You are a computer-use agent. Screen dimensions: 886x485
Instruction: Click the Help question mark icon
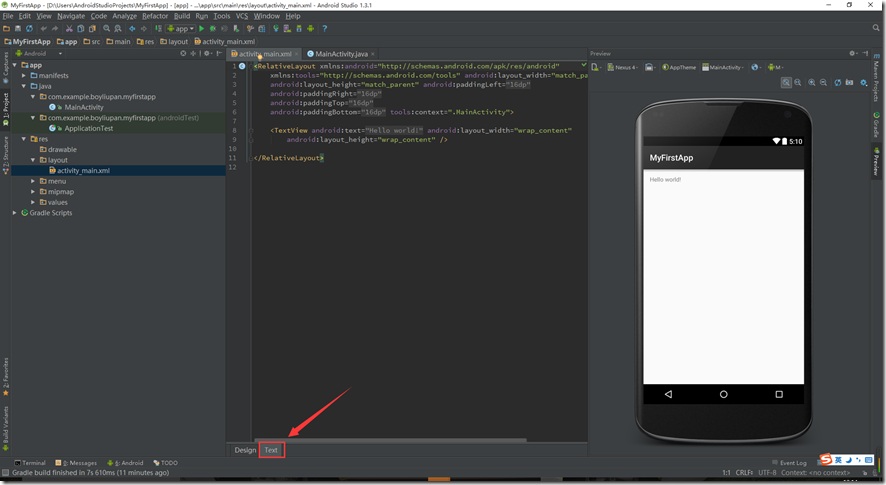(324, 28)
